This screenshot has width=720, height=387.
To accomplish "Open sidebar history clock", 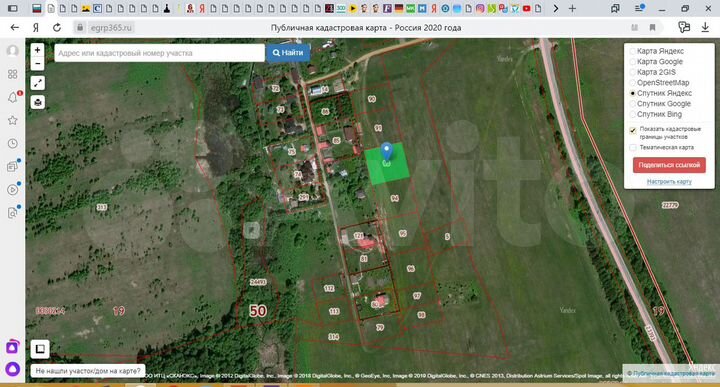I will (x=13, y=144).
